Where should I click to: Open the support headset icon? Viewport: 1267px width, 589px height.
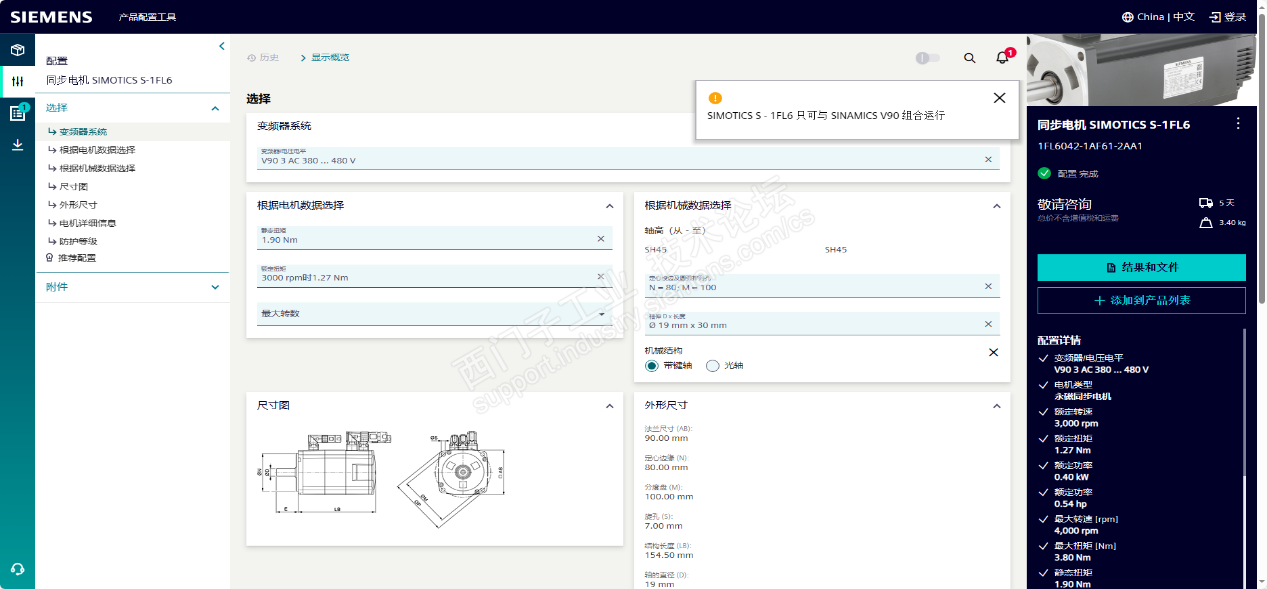coord(17,569)
